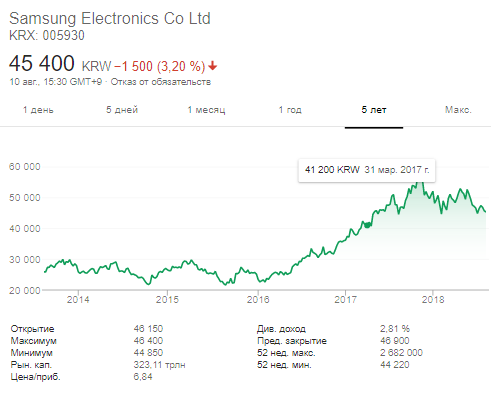Click the red down arrow price indicator

pyautogui.click(x=213, y=66)
